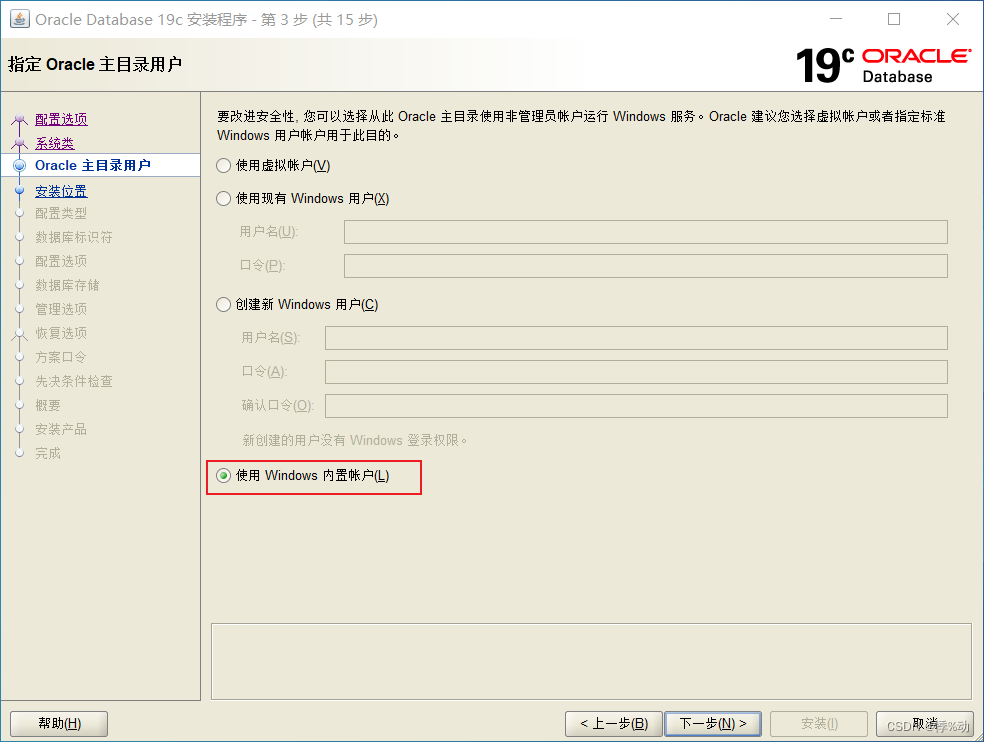This screenshot has height=742, width=984.
Task: Click the 配置类型 step in sidebar
Action: point(61,213)
